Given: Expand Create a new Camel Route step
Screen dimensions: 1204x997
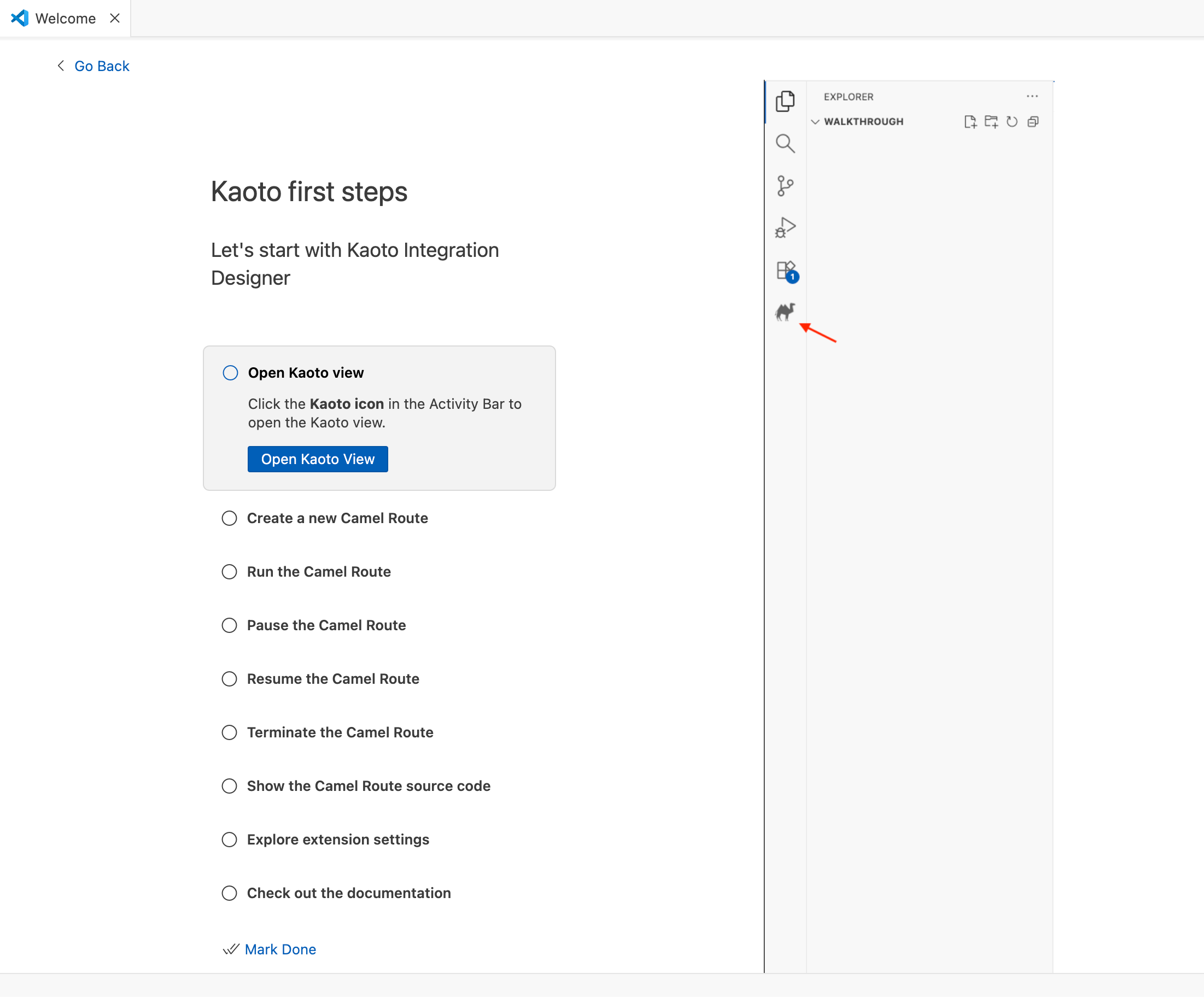Looking at the screenshot, I should coord(337,518).
